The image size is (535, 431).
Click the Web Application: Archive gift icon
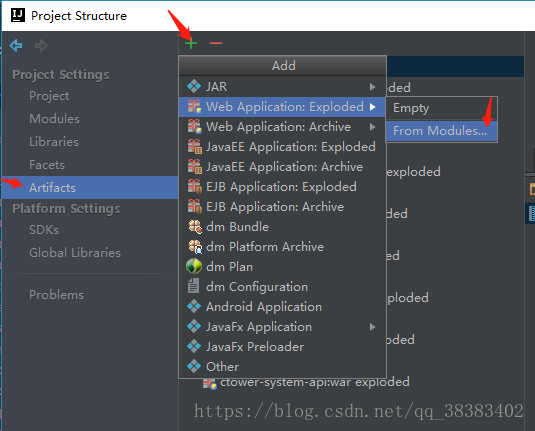(194, 127)
